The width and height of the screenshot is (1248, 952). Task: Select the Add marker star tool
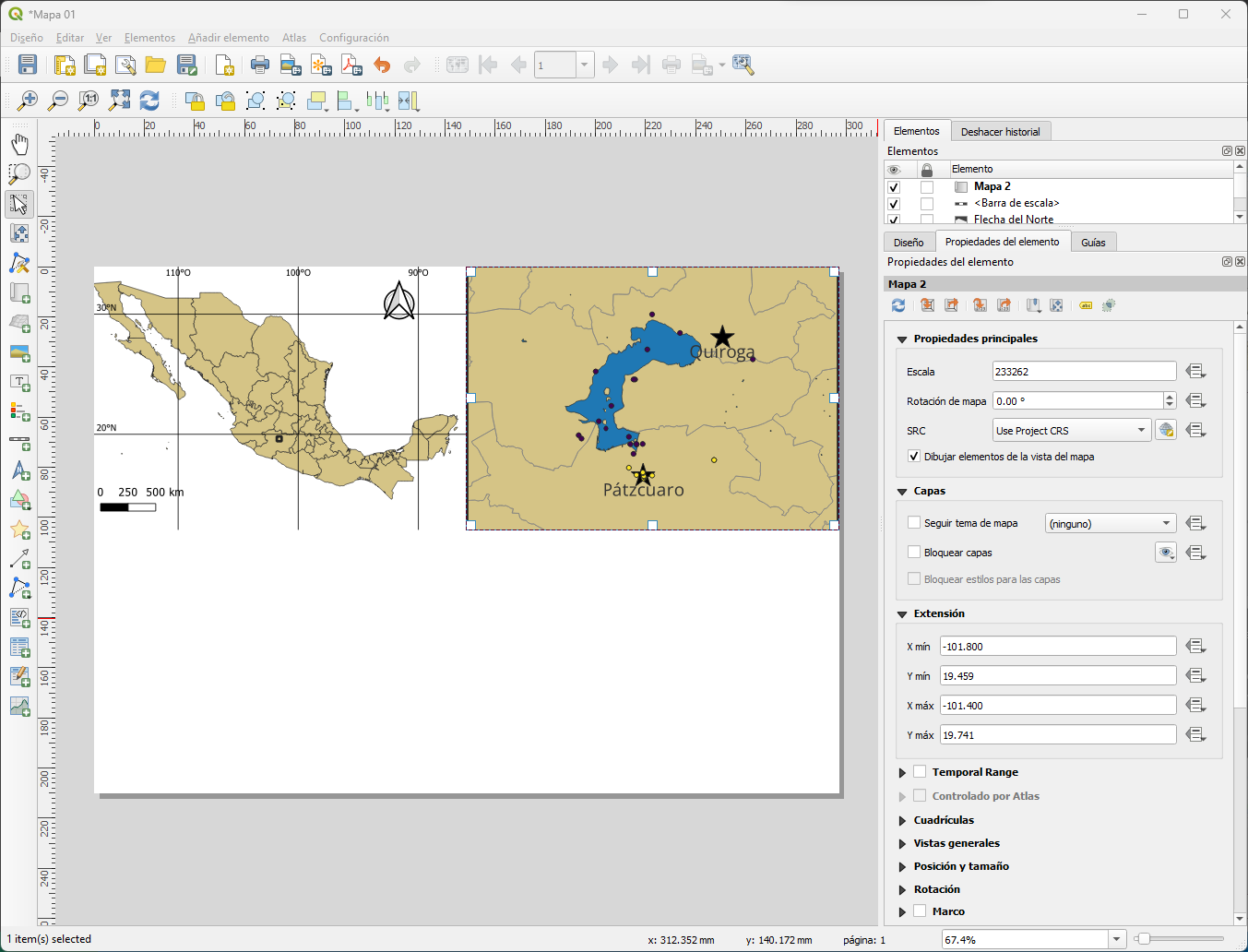coord(19,529)
